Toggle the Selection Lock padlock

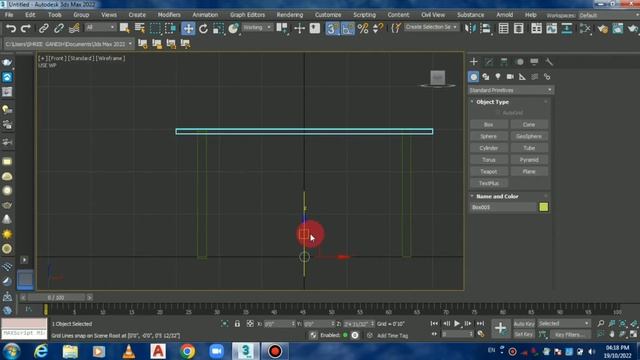pos(237,324)
